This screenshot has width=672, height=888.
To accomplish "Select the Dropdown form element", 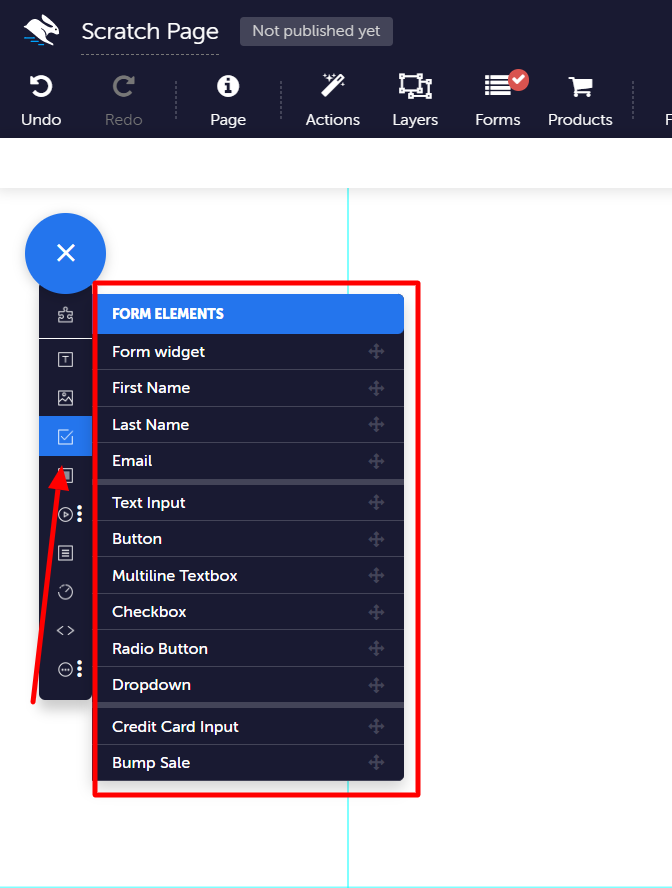I will tap(250, 685).
